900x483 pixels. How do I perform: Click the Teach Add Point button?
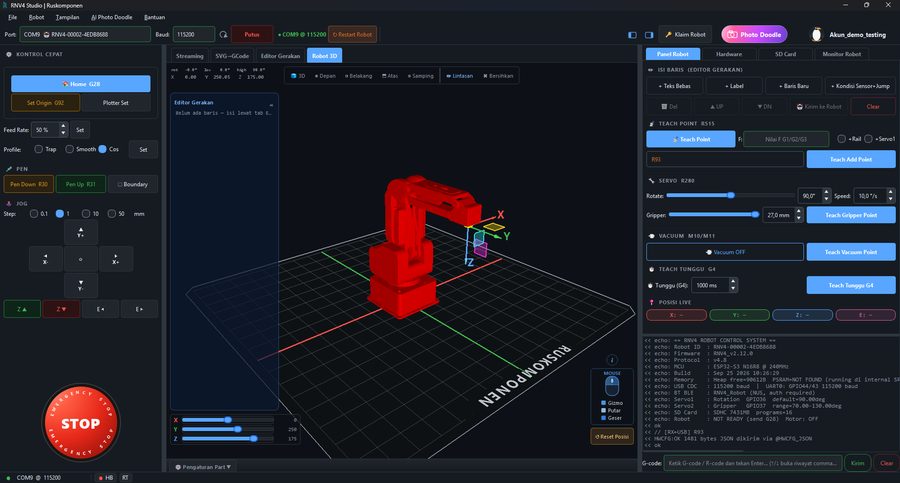[x=851, y=159]
